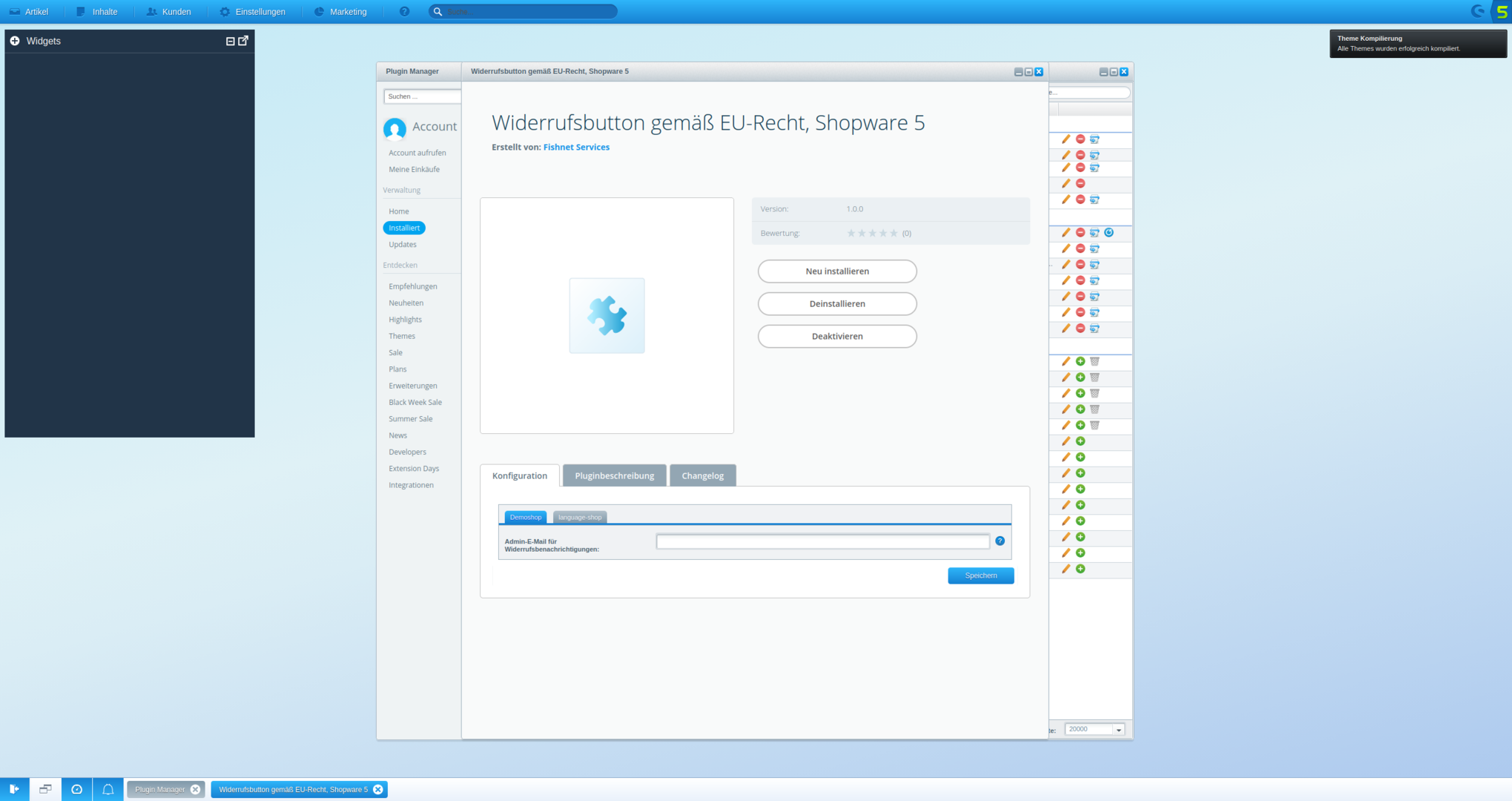Open the Plans section
1512x801 pixels.
coord(397,369)
